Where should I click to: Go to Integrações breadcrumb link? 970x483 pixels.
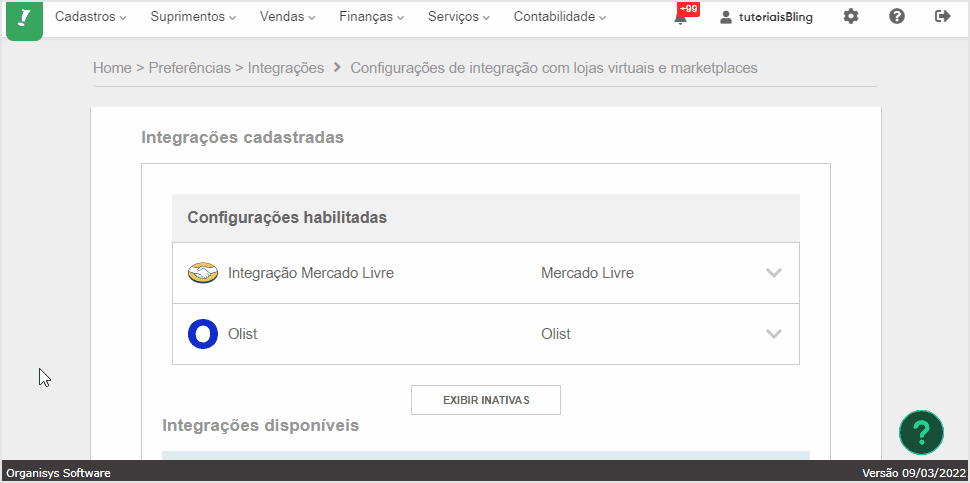click(x=286, y=68)
